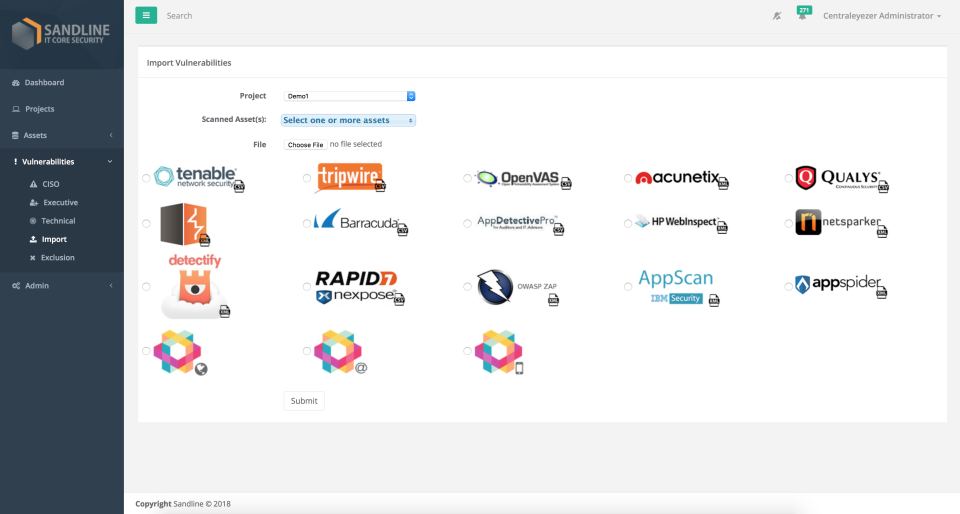Select the OpenVAS radio button
Image resolution: width=960 pixels, height=514 pixels.
[467, 178]
